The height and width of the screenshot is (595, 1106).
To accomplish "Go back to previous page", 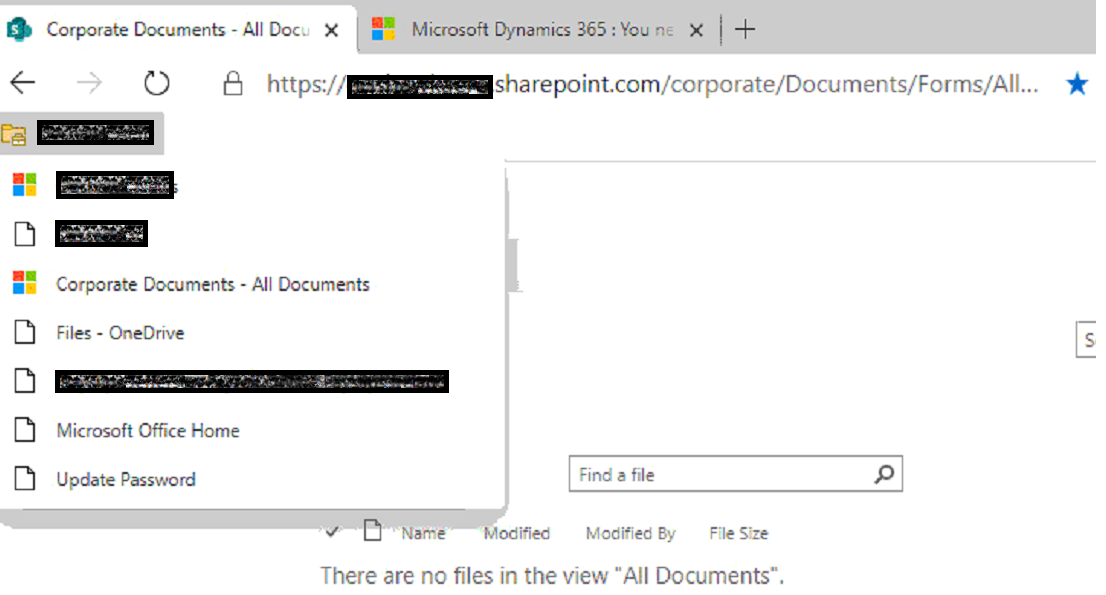I will pos(23,83).
